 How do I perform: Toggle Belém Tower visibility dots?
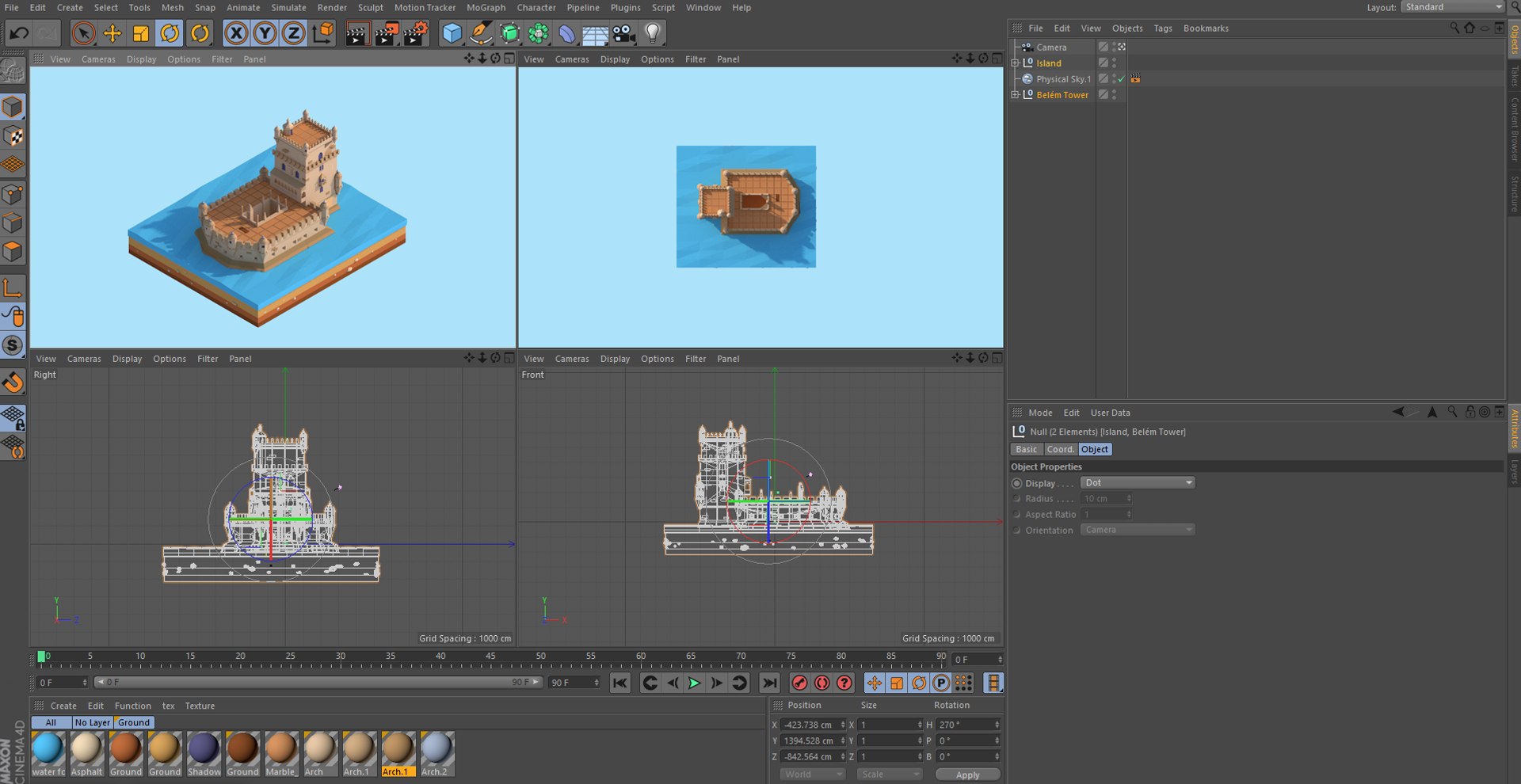(1114, 95)
